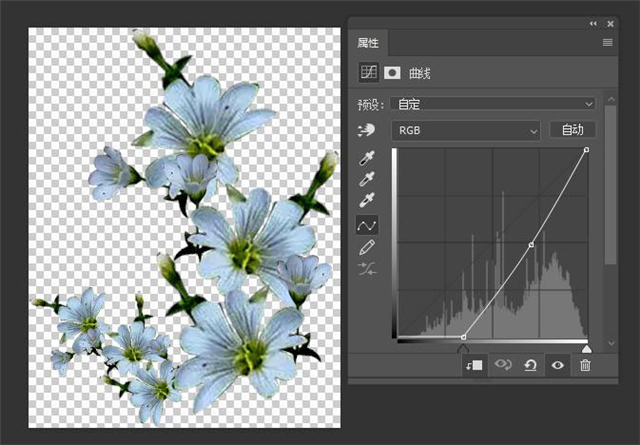Delete this adjustment layer with trash icon

[x=585, y=365]
